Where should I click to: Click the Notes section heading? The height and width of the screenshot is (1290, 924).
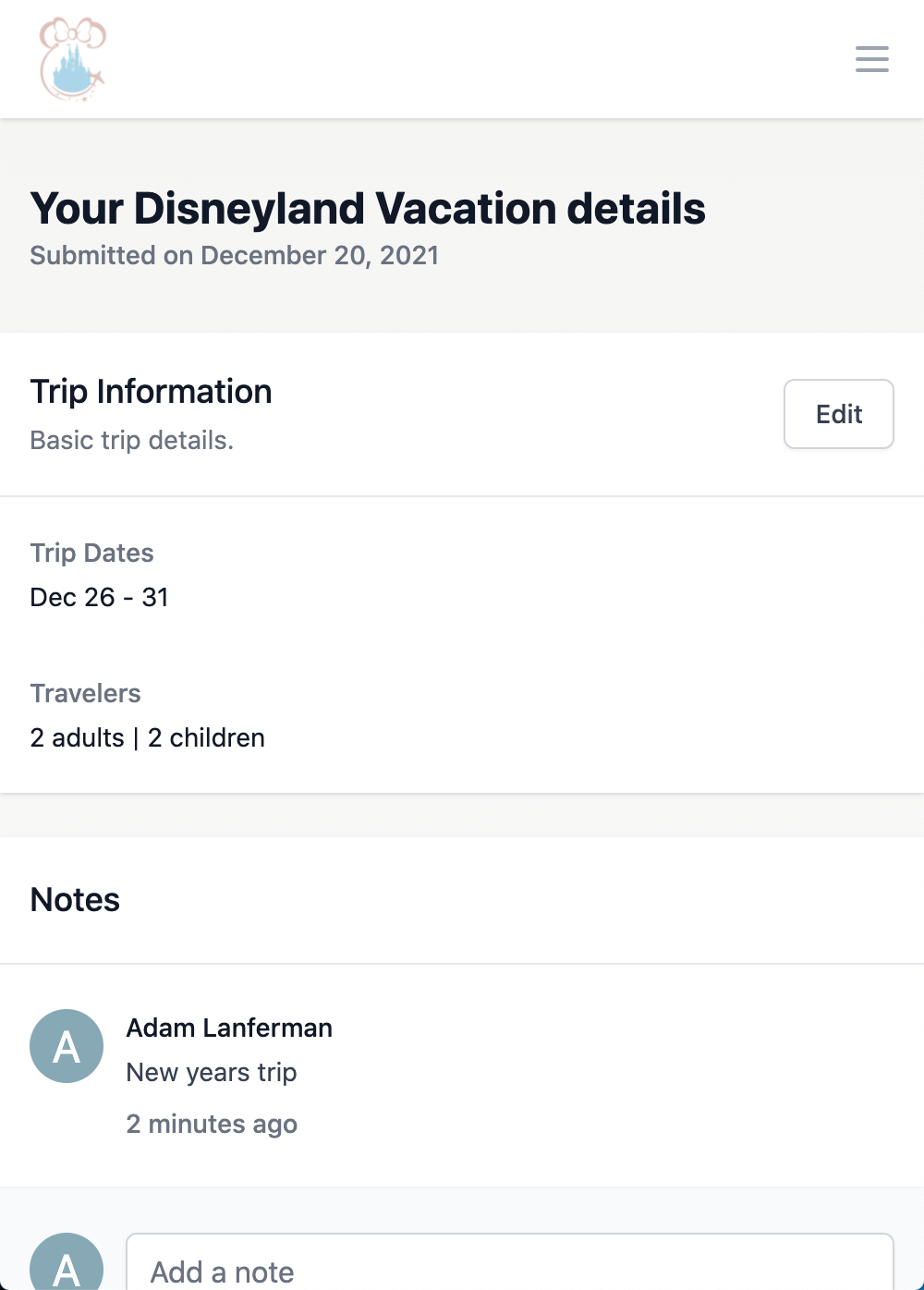75,899
